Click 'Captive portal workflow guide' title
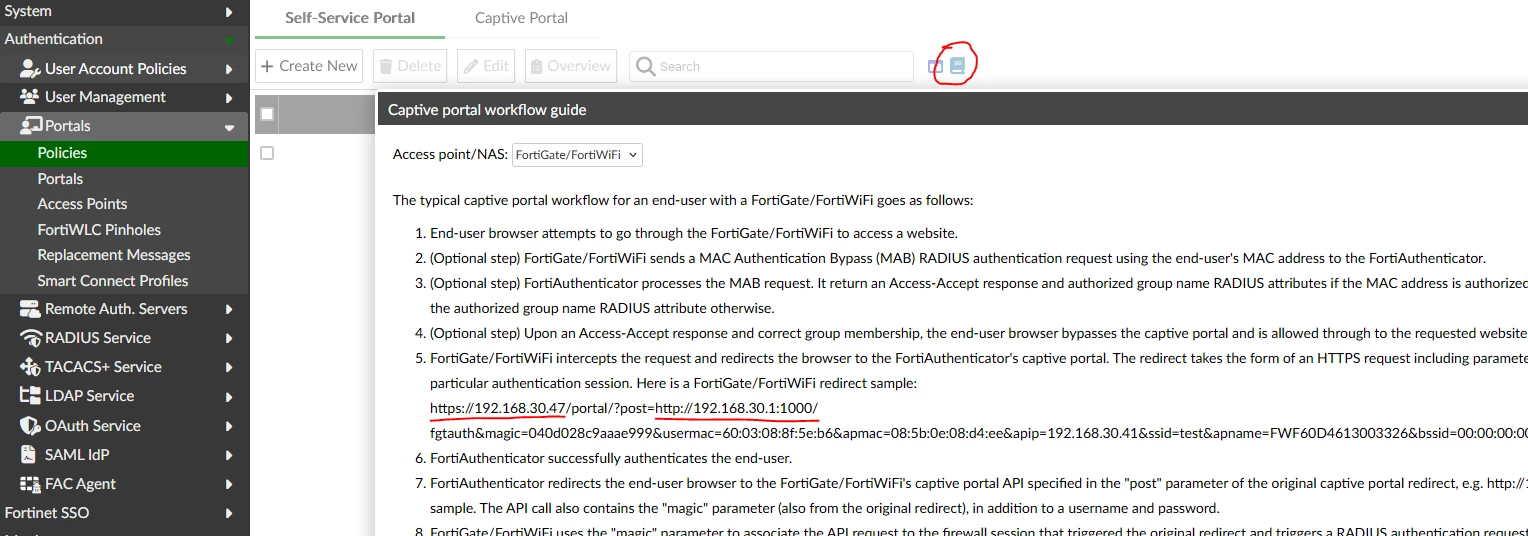 coord(487,110)
